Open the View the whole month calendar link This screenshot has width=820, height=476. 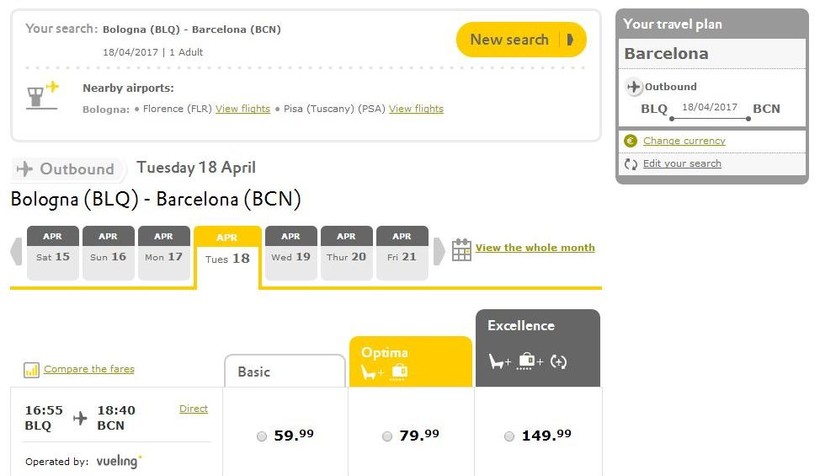click(x=535, y=247)
